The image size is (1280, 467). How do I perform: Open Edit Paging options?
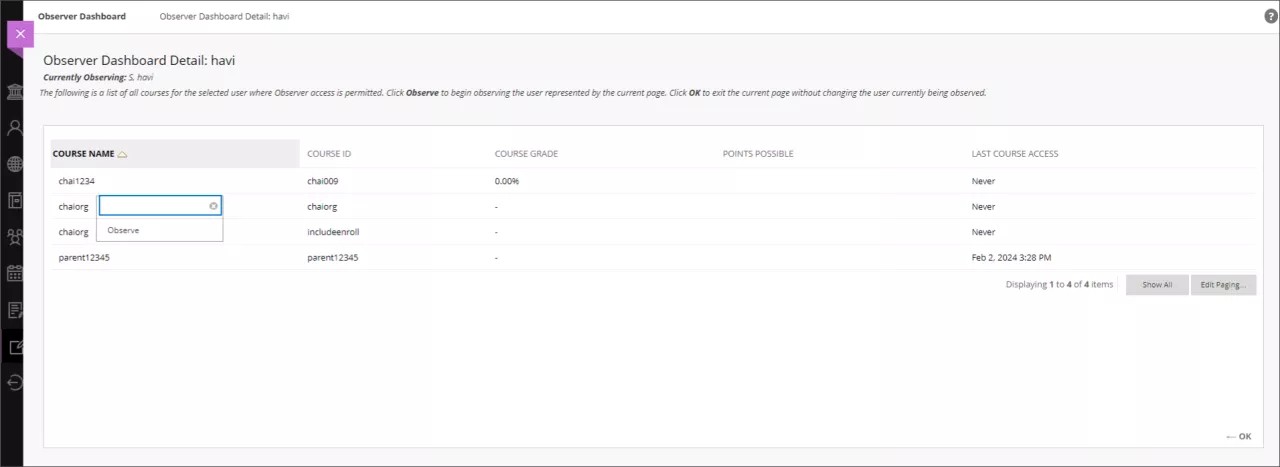pyautogui.click(x=1223, y=285)
